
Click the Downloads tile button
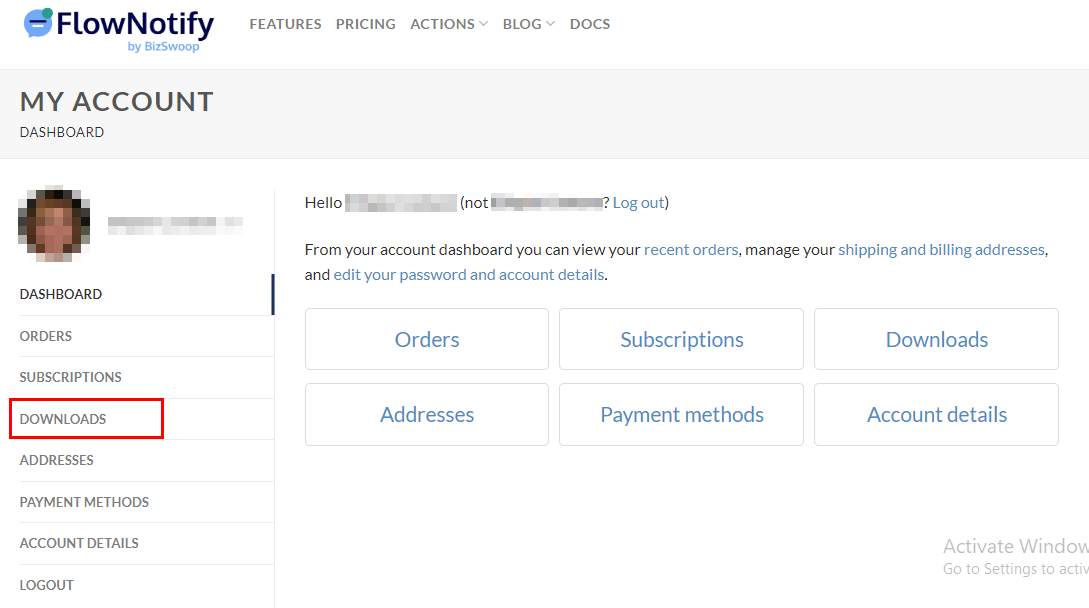coord(936,338)
